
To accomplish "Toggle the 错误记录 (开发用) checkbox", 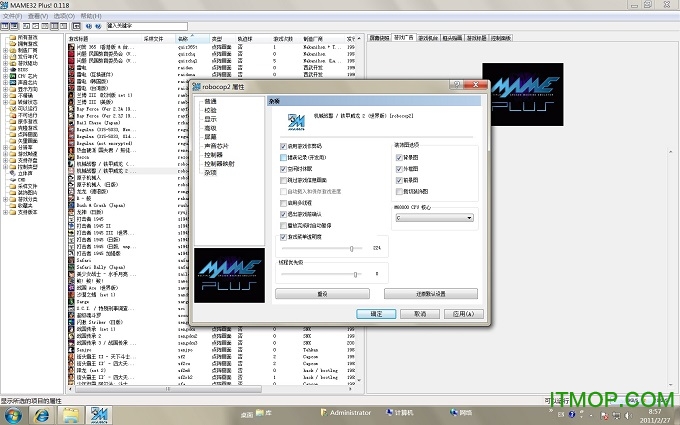I will point(283,157).
